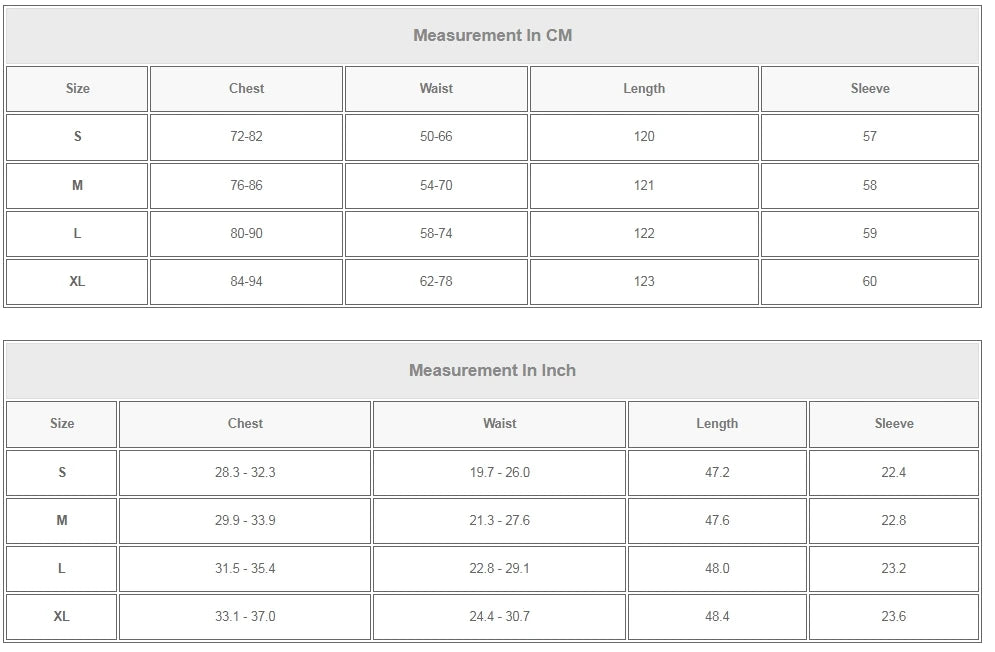Select the 21.3 - 27.6 waist cell
This screenshot has height=652, width=995.
point(499,521)
